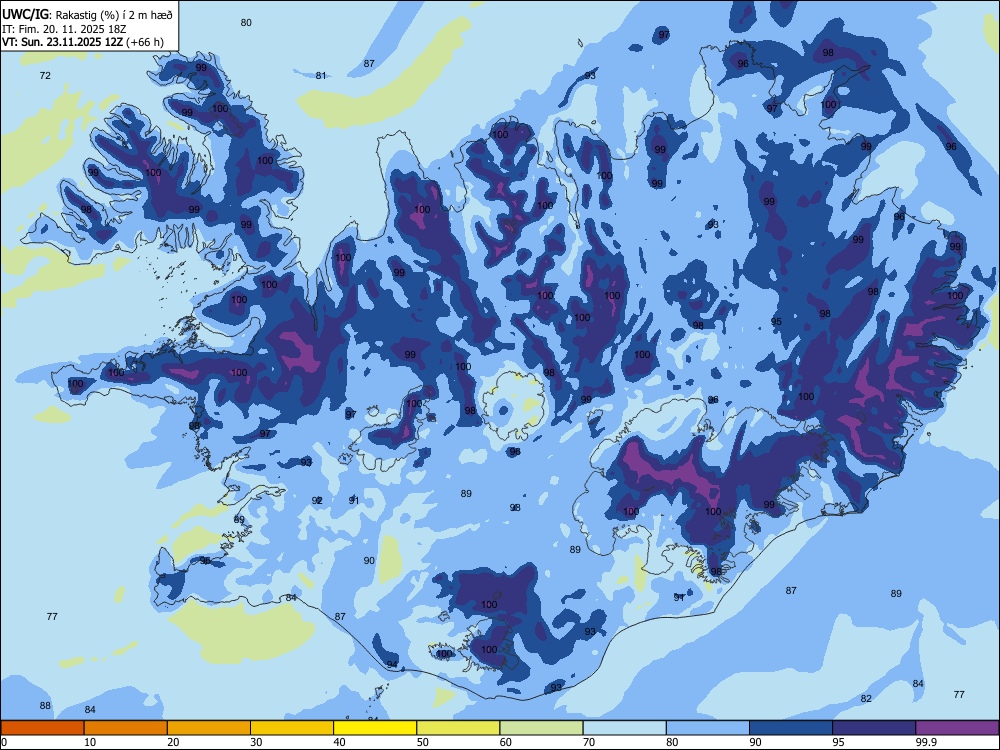Click the 'IT: Fim. 20. 11. 2025 18Z' line
Screen dimensions: 1000x750
point(64,29)
